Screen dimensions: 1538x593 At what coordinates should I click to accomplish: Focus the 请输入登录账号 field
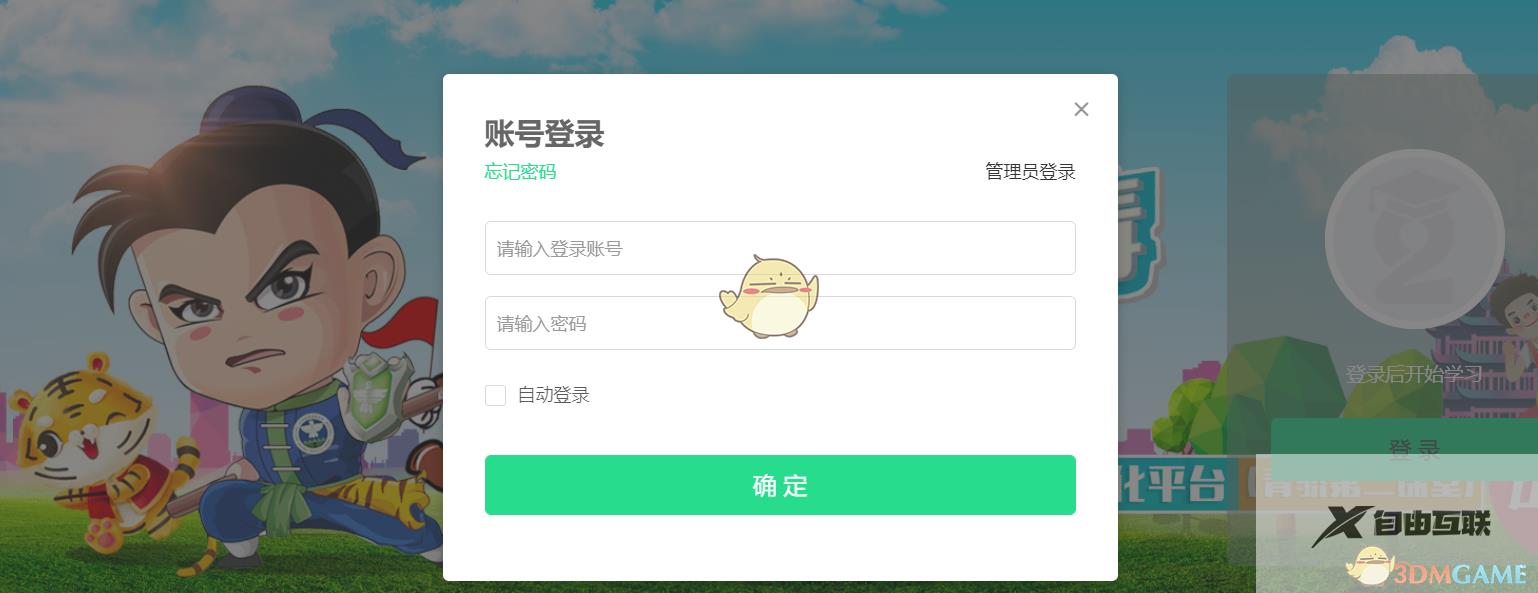780,248
